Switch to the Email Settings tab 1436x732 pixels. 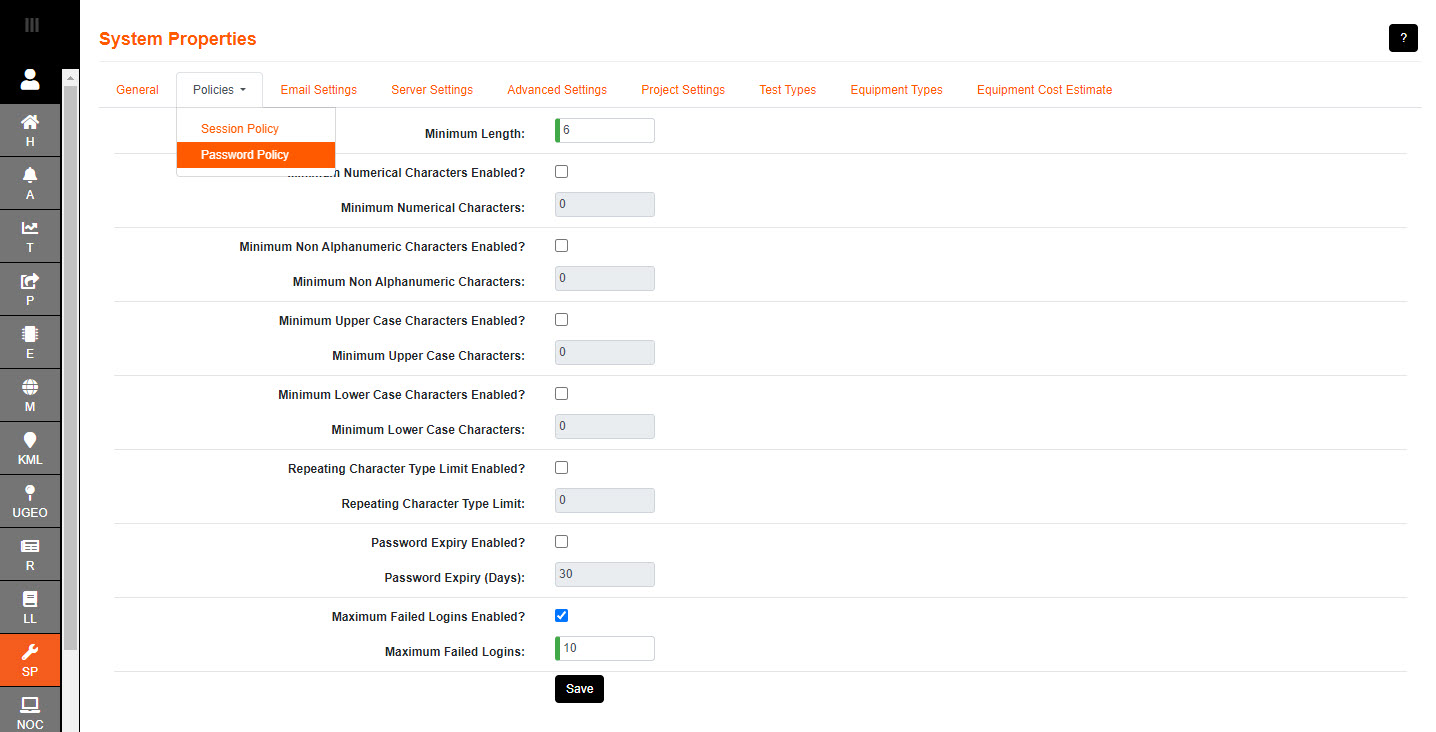pyautogui.click(x=318, y=89)
